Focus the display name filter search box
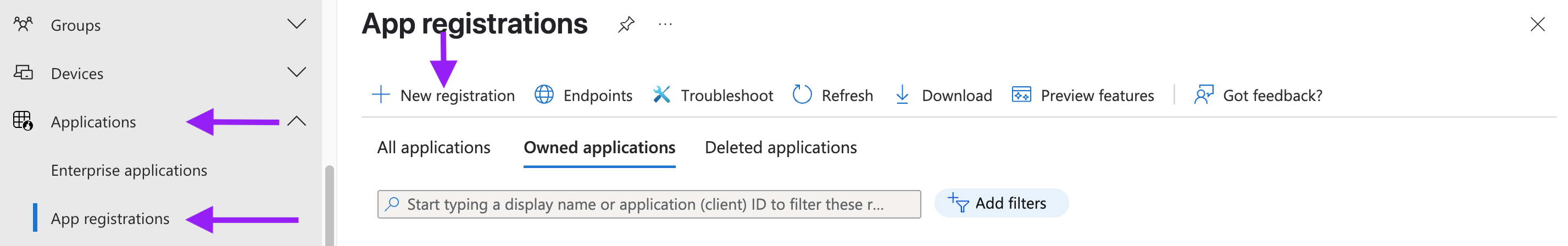This screenshot has width=1568, height=246. tap(649, 204)
